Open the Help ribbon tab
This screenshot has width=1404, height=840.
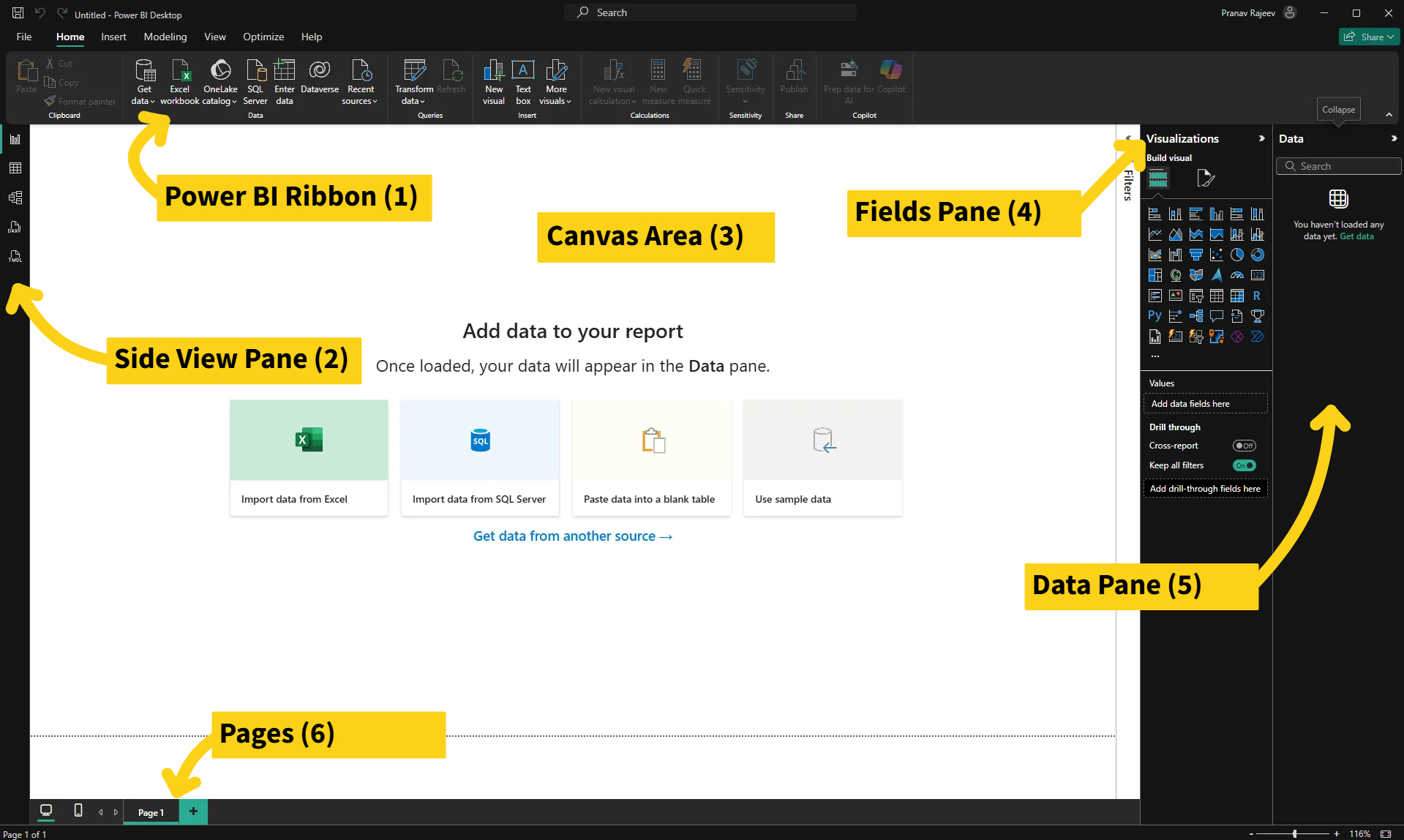click(x=312, y=37)
